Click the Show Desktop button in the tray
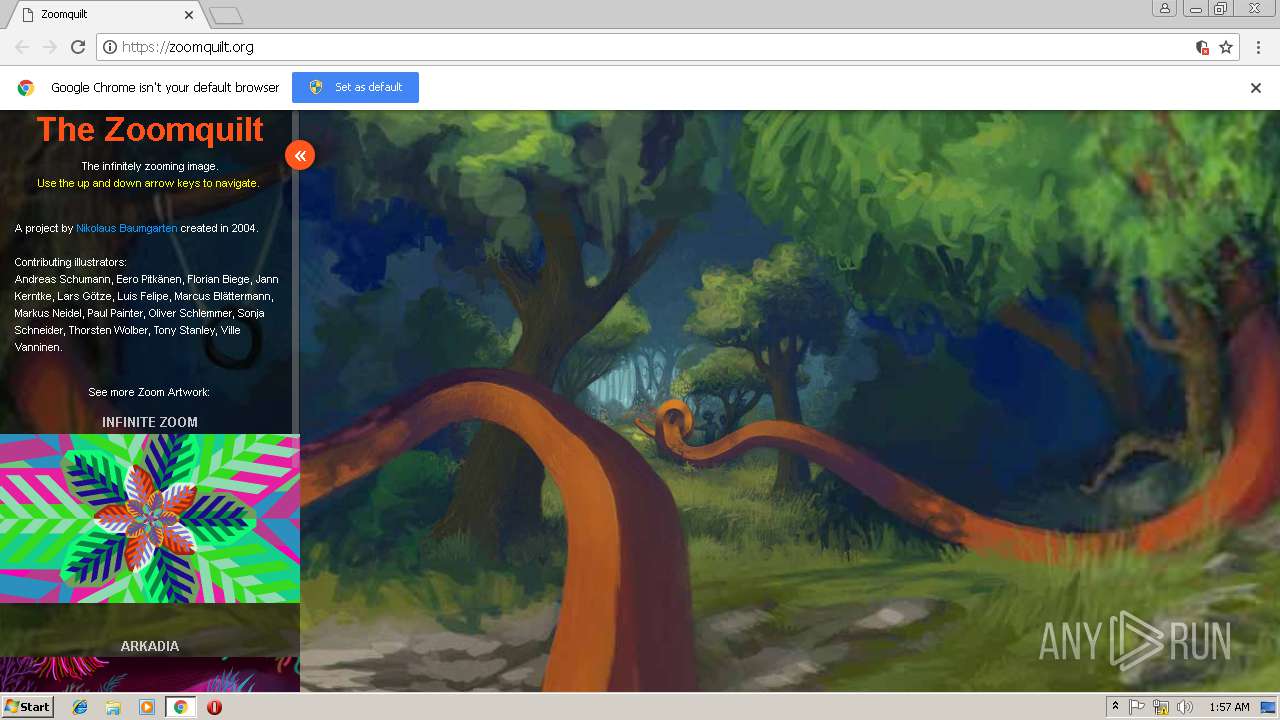Image resolution: width=1280 pixels, height=720 pixels. pos(1268,707)
